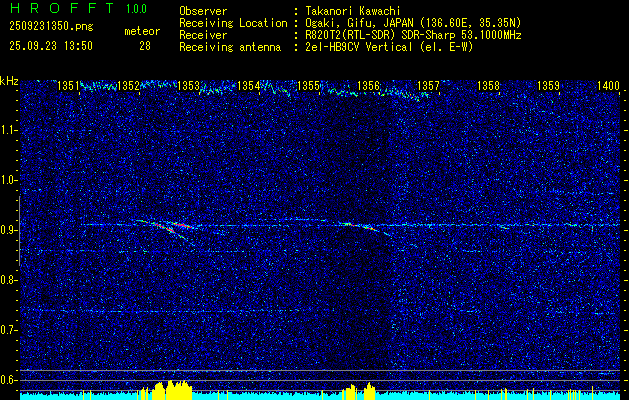
Task: Click the kHz axis unit label
Action: point(9,81)
